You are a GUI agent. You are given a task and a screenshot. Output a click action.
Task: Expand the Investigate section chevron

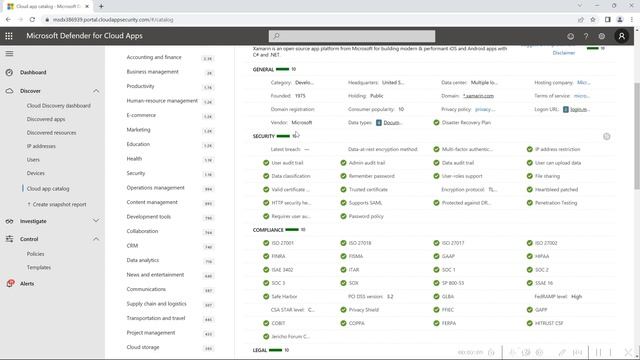point(96,221)
